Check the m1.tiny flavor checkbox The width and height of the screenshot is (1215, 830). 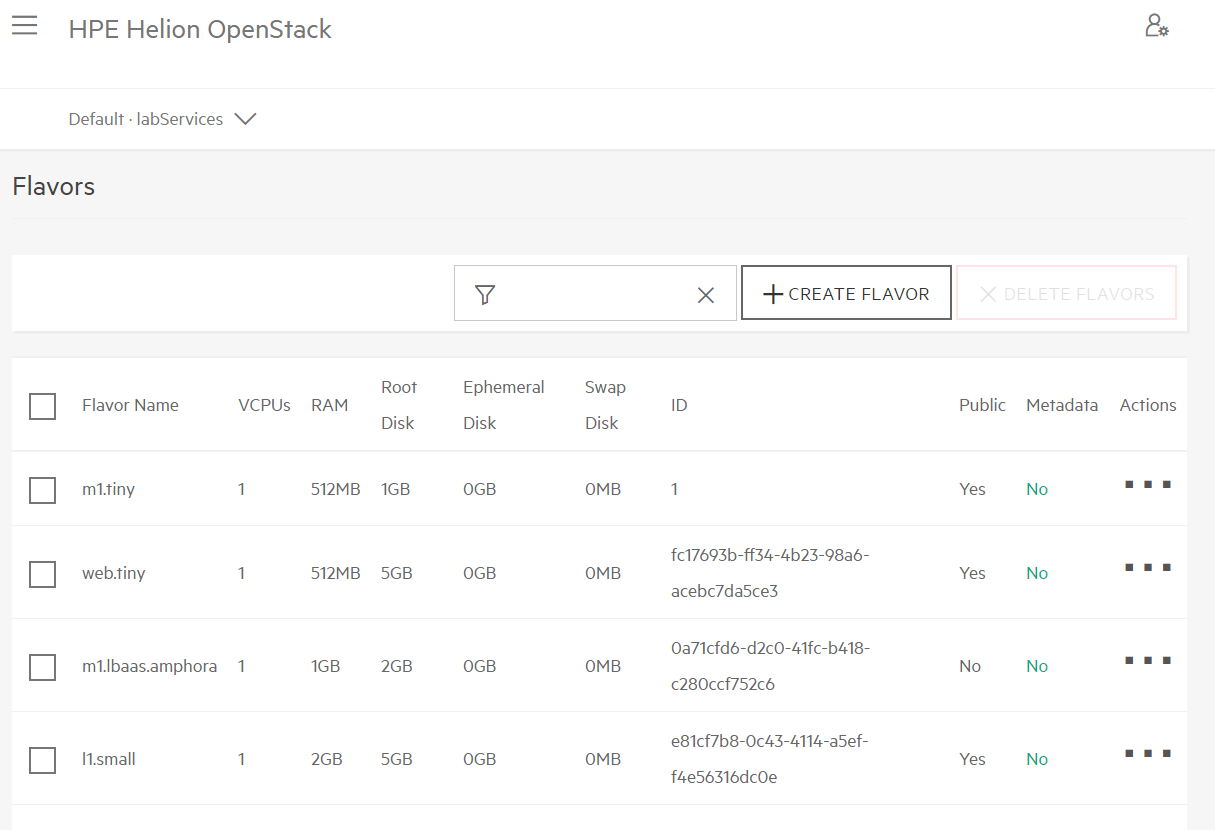point(42,490)
